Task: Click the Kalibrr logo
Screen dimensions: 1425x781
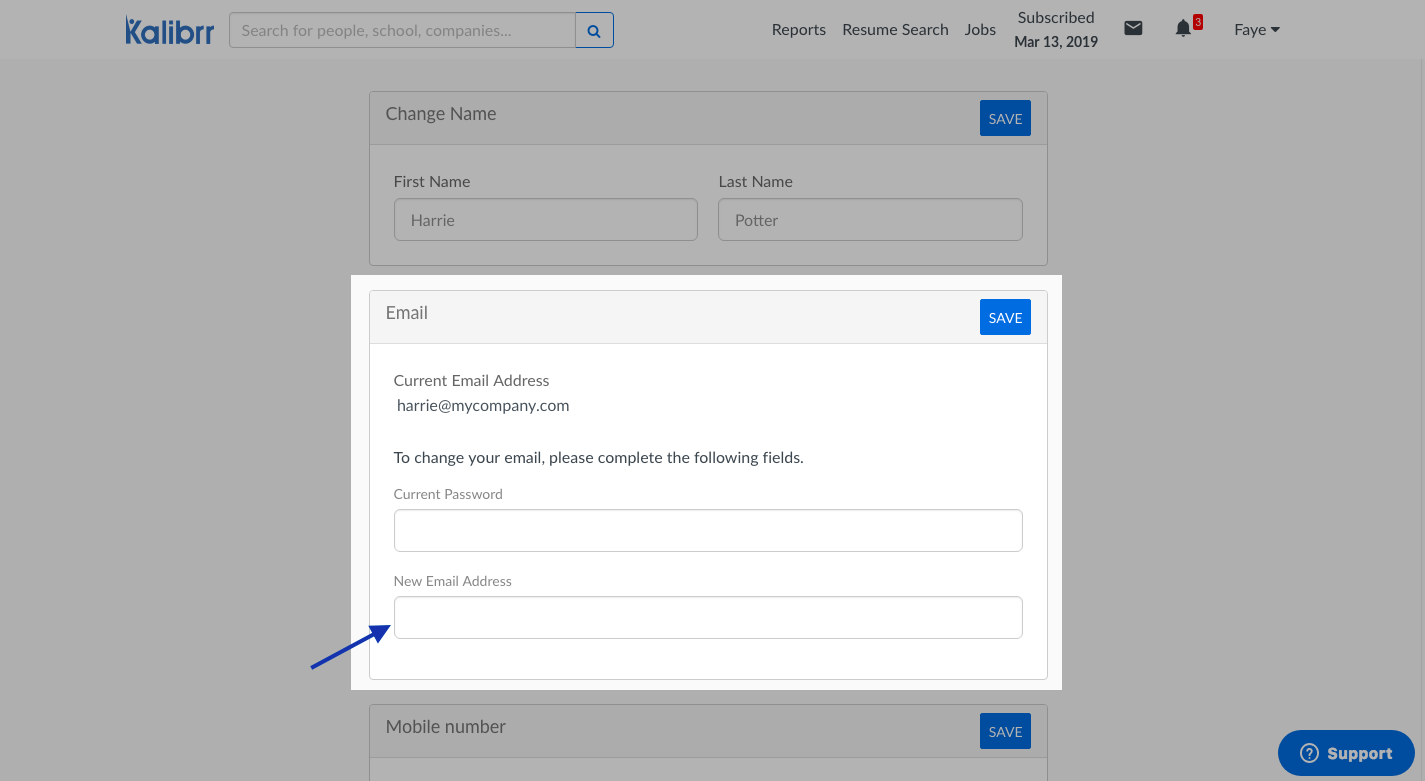Action: [x=169, y=30]
